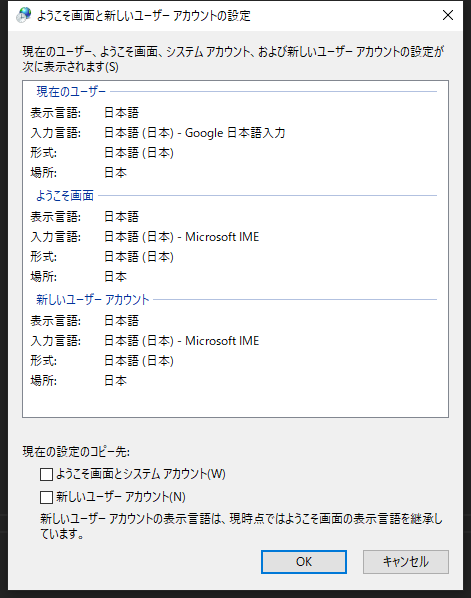
Task: Select the ようこそ画面 section heading
Action: coord(65,196)
